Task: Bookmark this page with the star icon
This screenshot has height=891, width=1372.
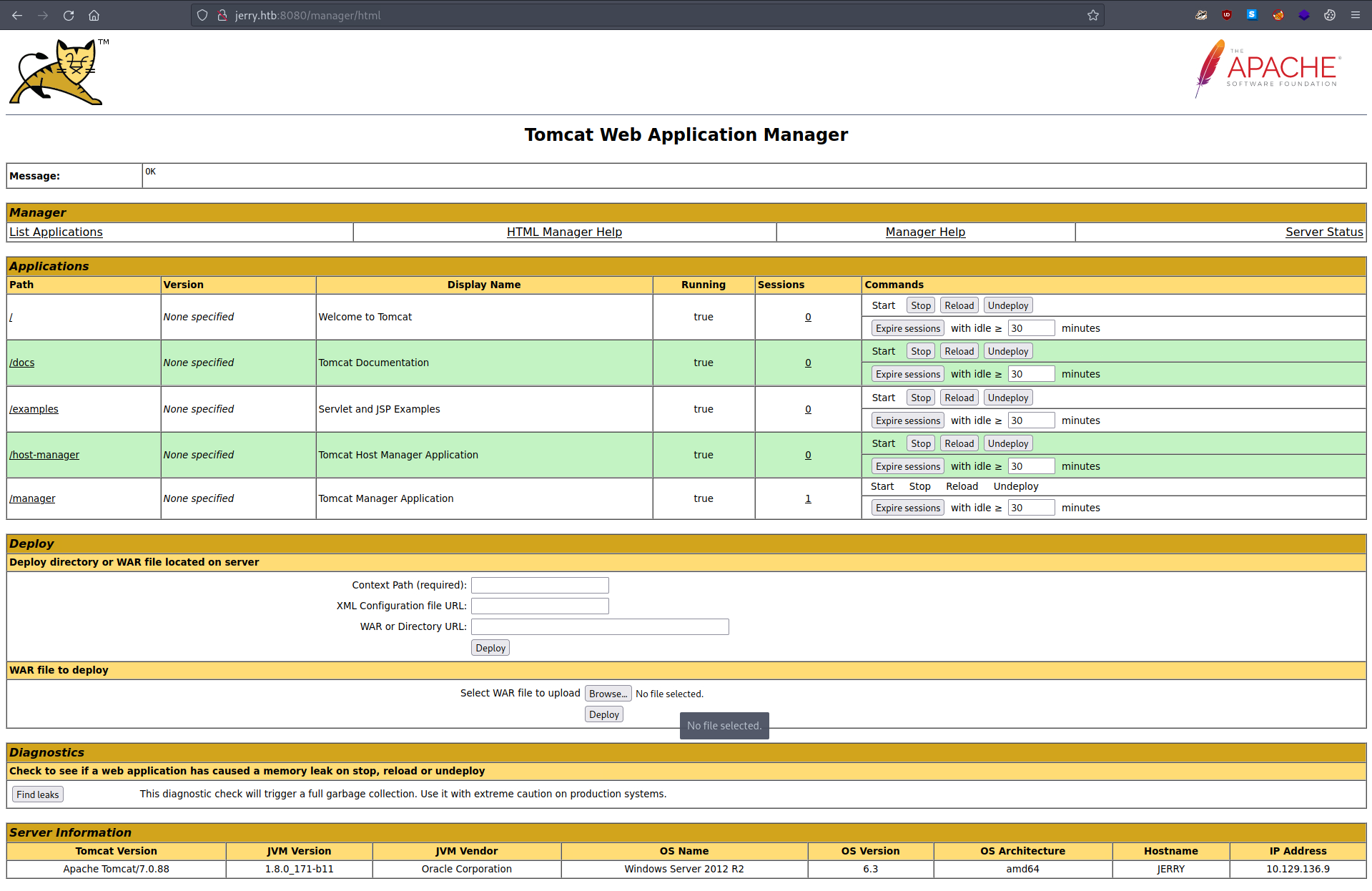Action: click(x=1092, y=15)
